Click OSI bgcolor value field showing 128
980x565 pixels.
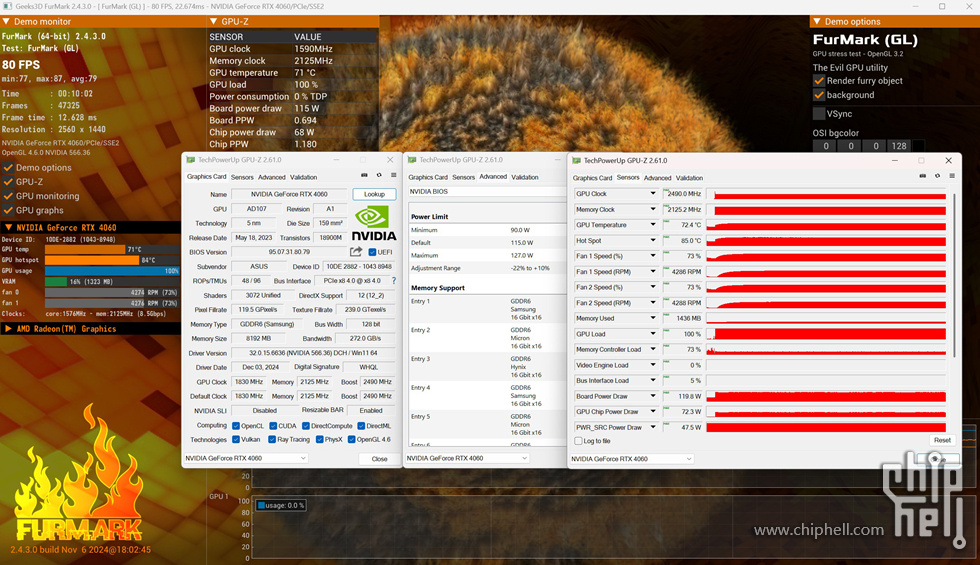pyautogui.click(x=899, y=146)
